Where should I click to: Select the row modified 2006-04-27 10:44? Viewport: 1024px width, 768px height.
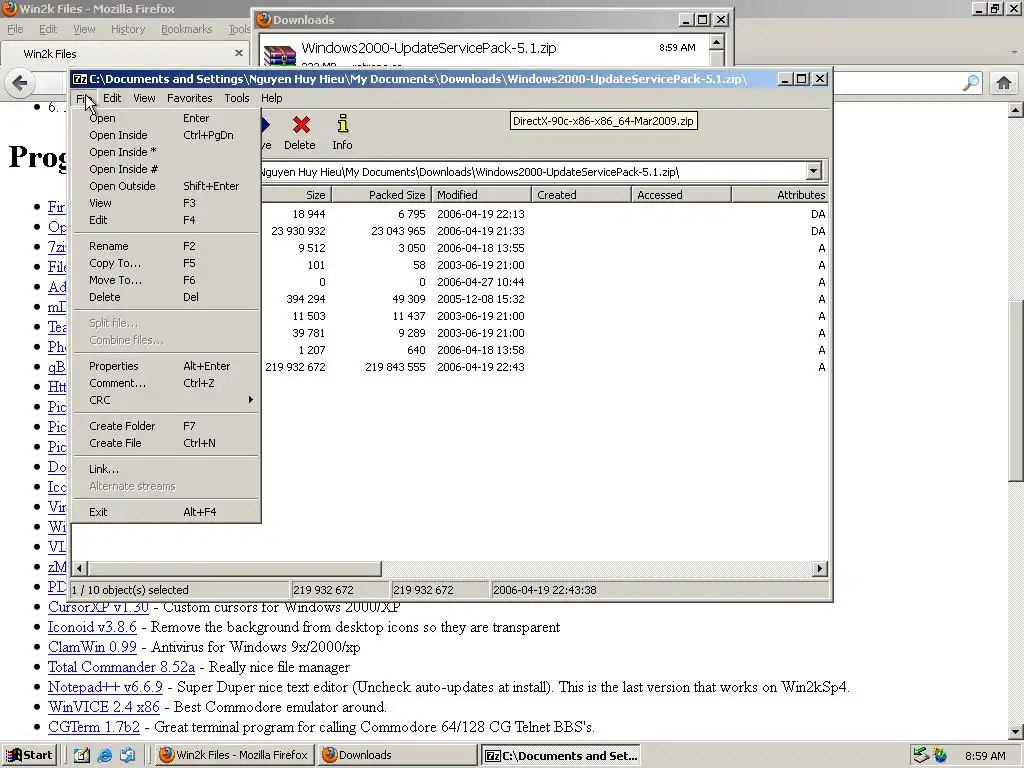545,282
